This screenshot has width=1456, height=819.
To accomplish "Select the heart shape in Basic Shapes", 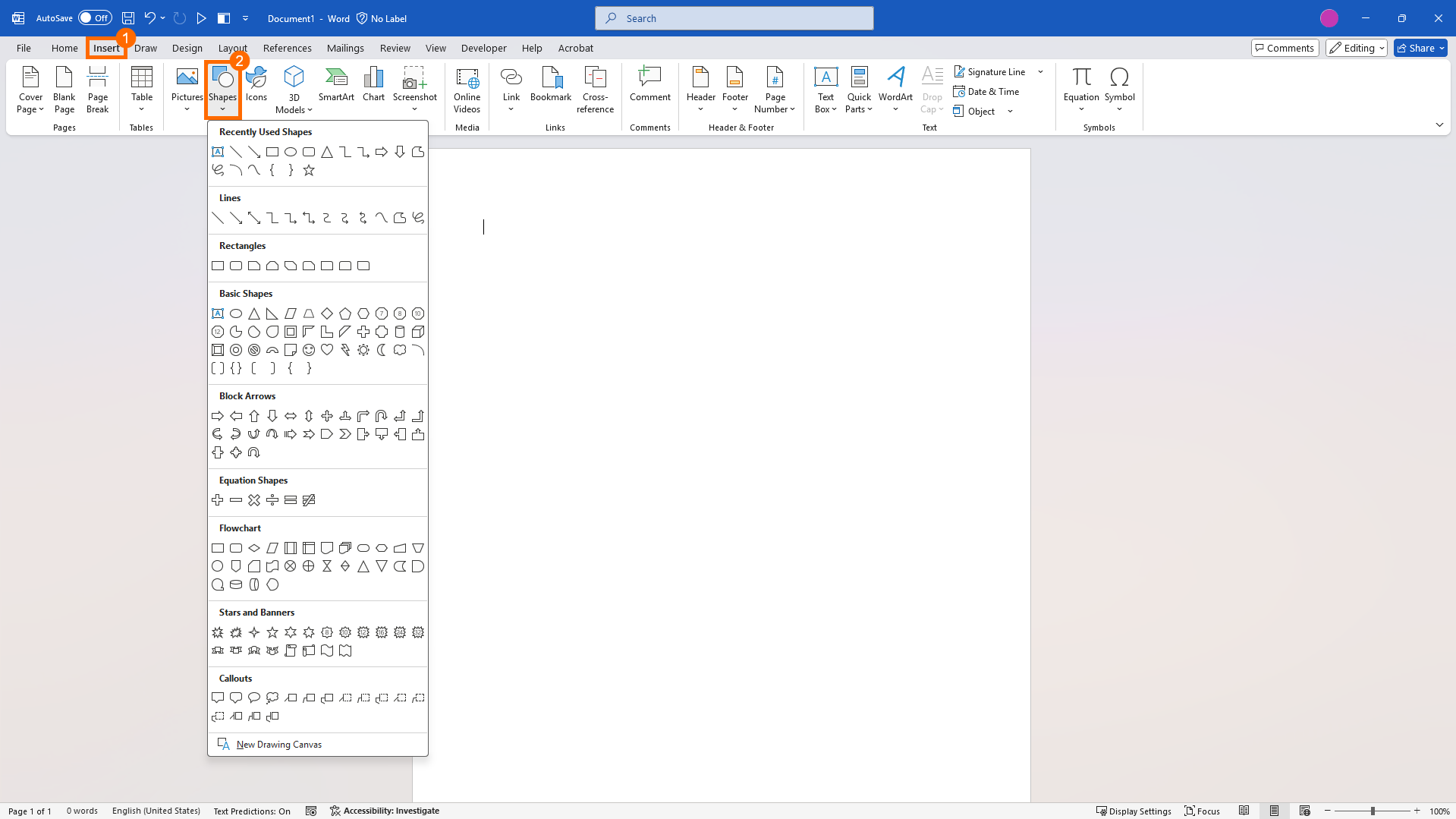I will pyautogui.click(x=327, y=350).
